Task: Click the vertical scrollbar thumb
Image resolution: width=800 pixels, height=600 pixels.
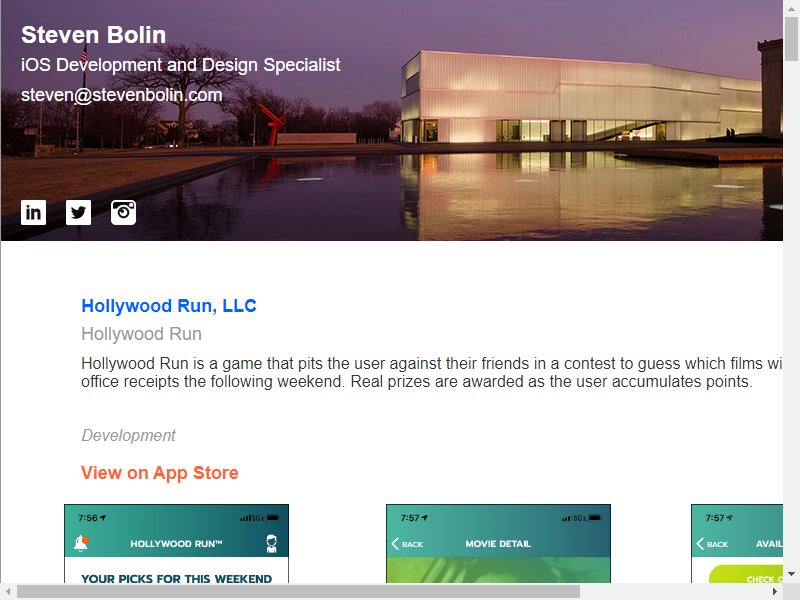Action: [x=791, y=39]
